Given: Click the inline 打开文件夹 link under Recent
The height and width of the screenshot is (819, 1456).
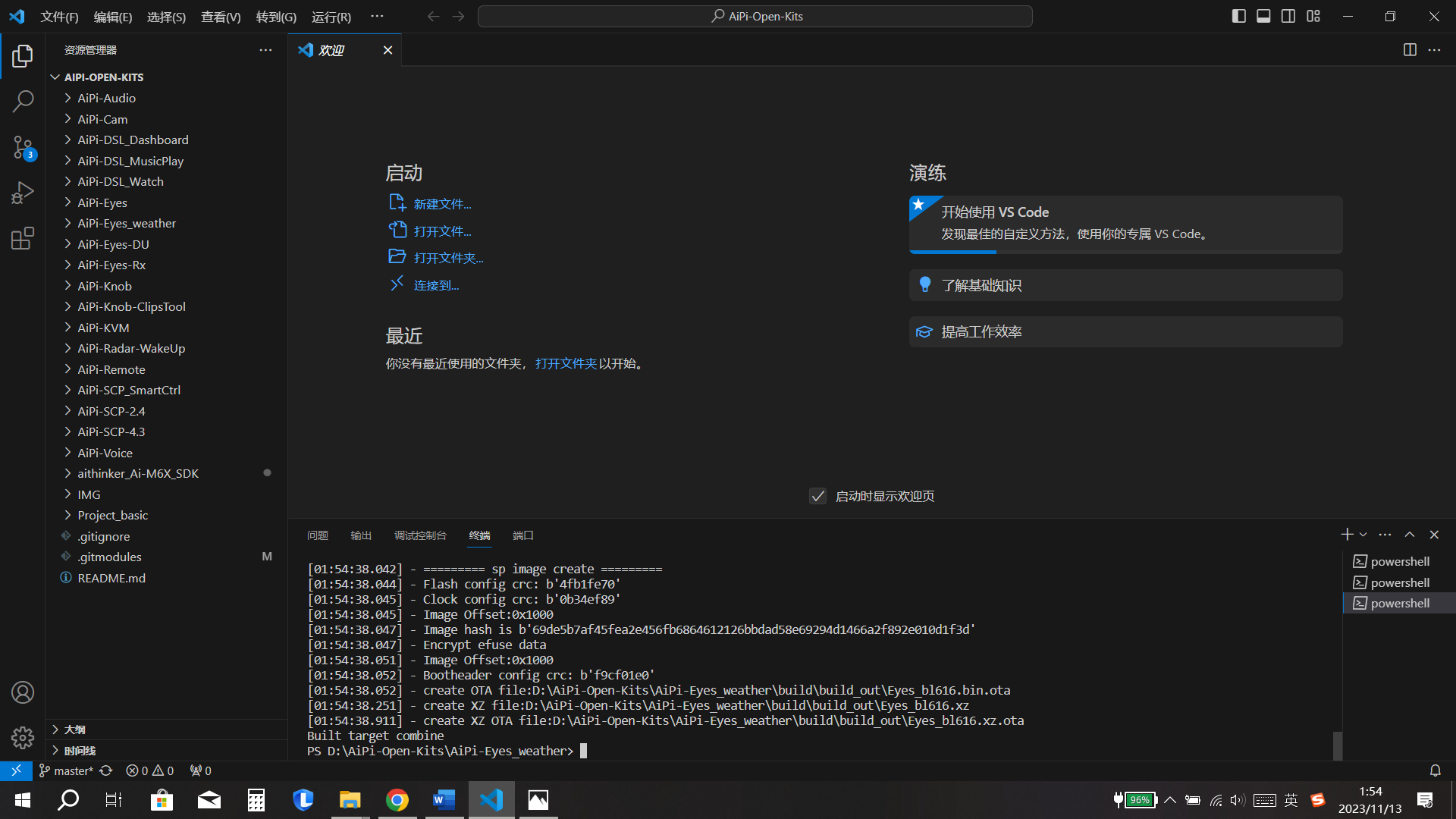Looking at the screenshot, I should pos(566,364).
